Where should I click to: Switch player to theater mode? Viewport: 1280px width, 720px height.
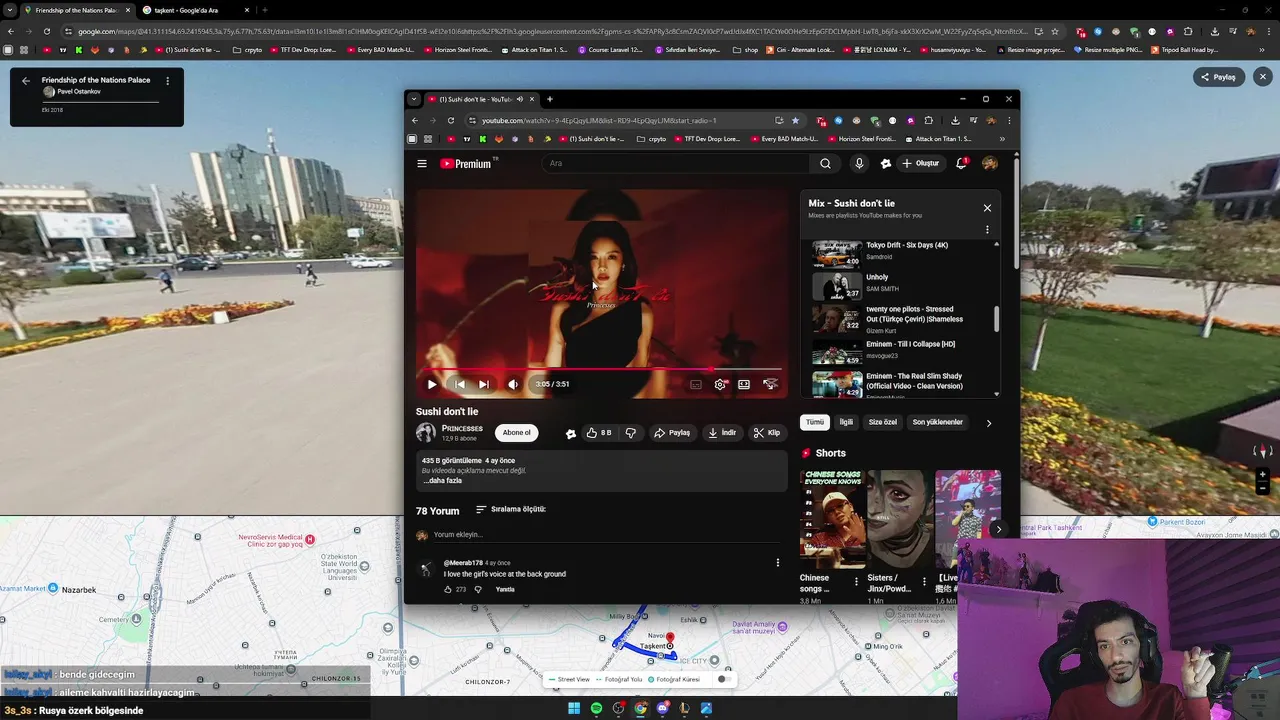(x=744, y=384)
